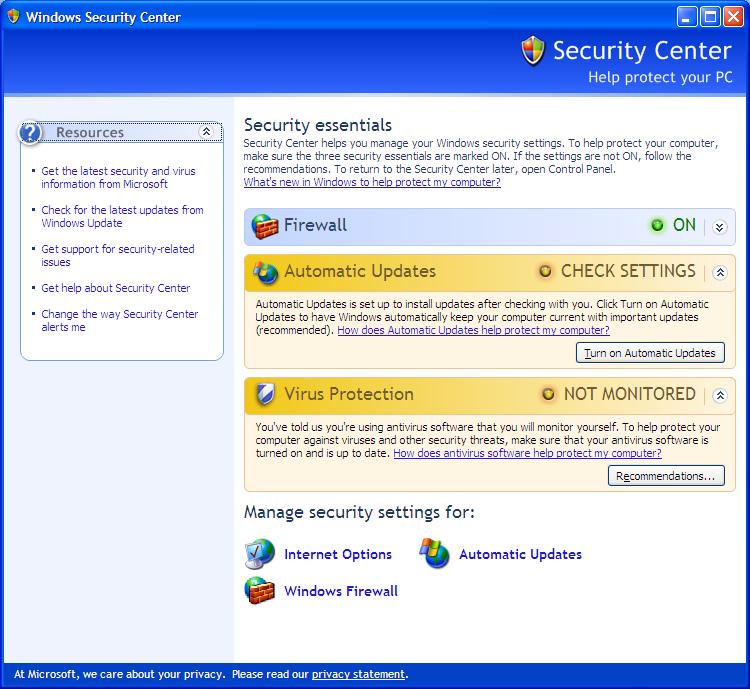Open Internet Options via its globe icon
Screen dimensions: 750x689
260,554
